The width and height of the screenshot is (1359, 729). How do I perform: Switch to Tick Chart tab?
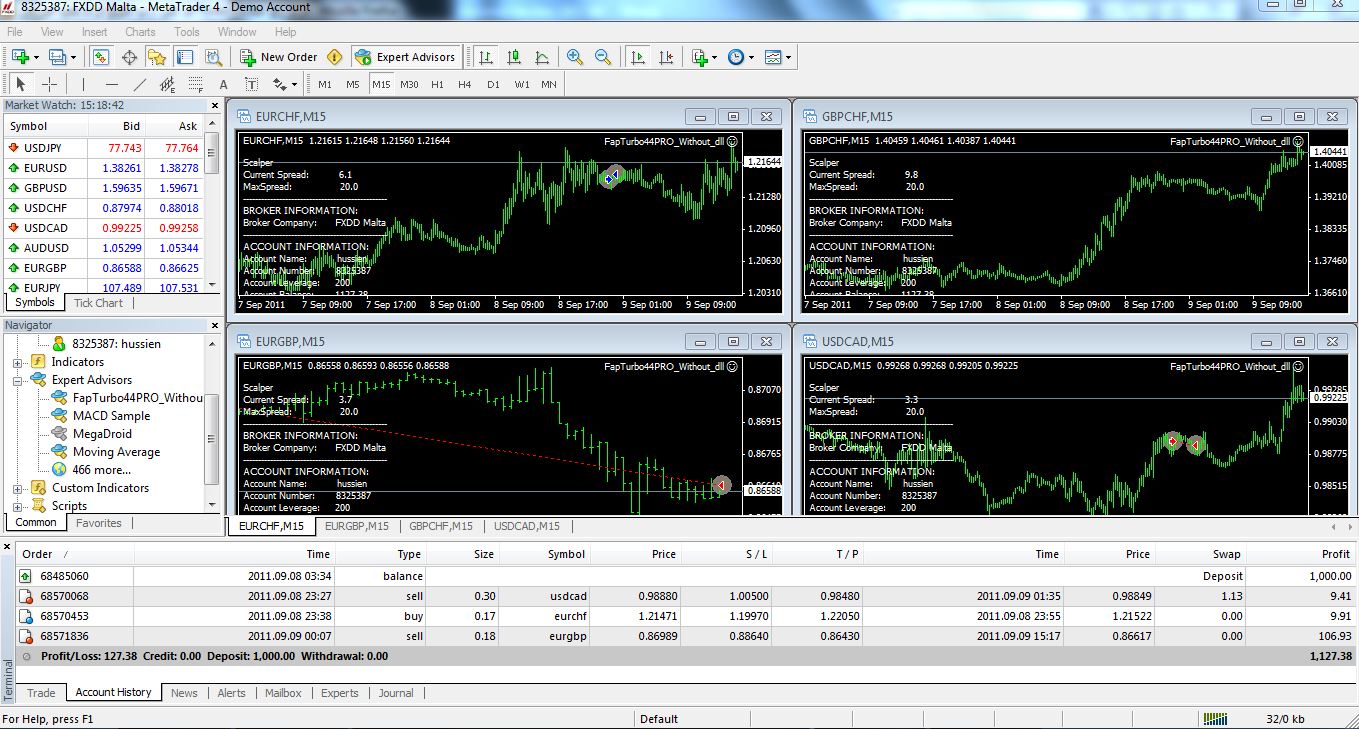point(98,303)
